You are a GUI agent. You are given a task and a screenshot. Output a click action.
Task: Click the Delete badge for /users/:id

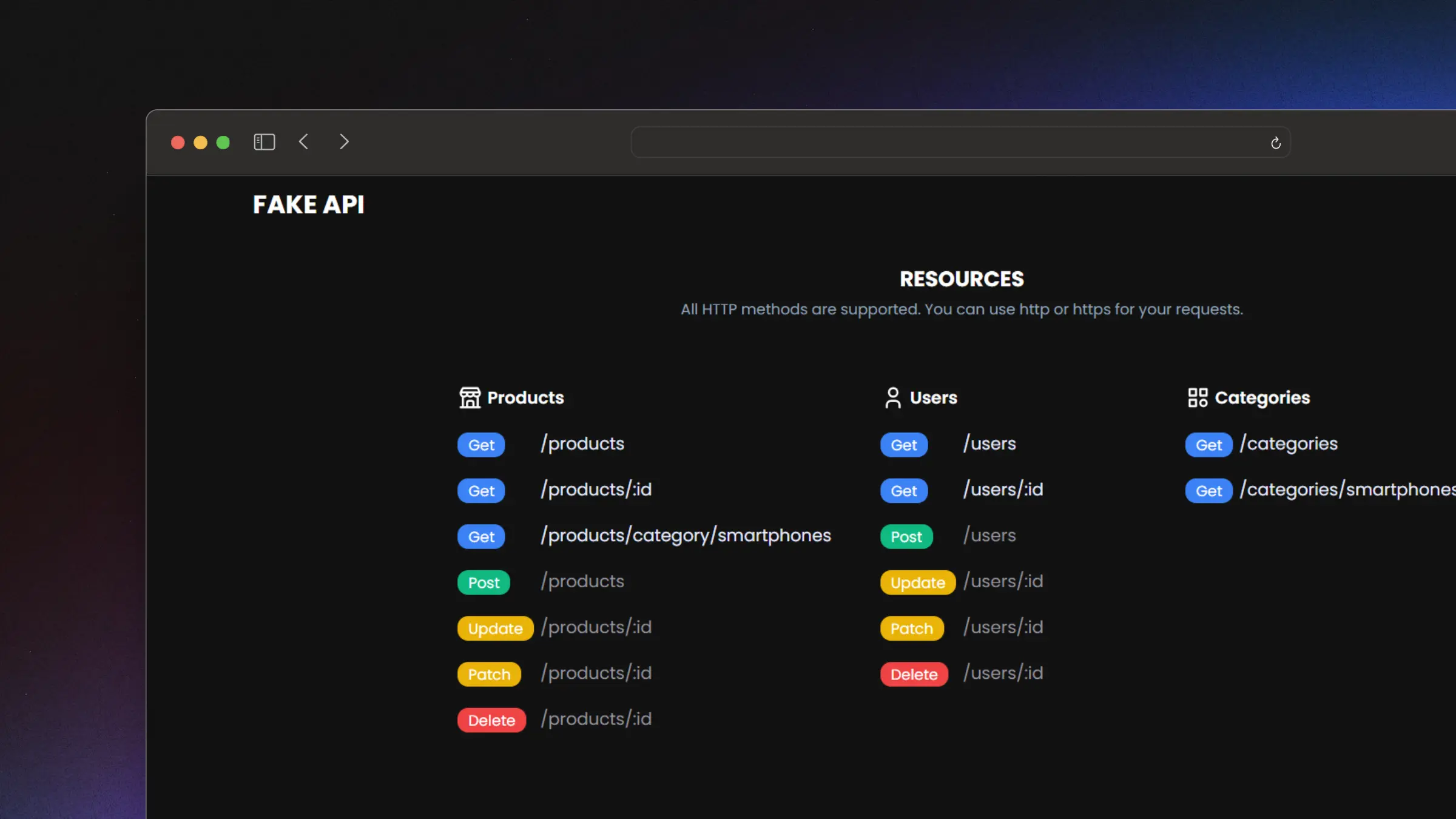click(914, 675)
